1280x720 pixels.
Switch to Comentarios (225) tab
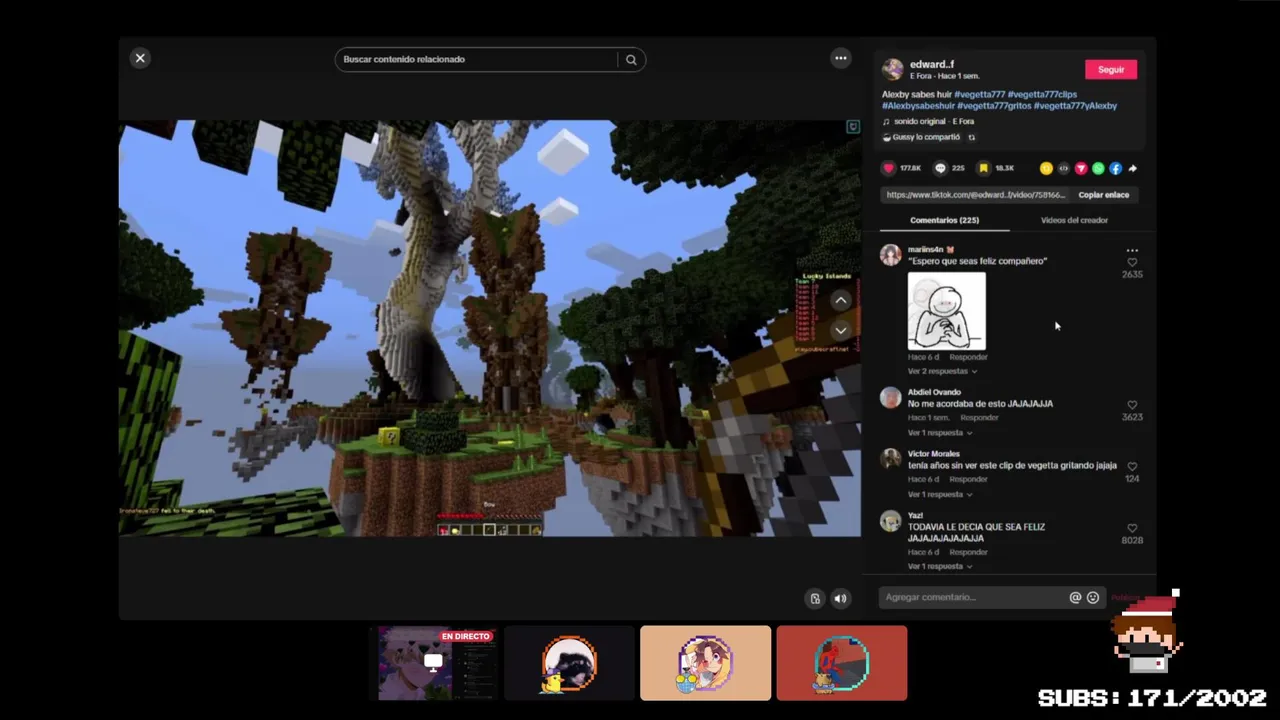[944, 220]
